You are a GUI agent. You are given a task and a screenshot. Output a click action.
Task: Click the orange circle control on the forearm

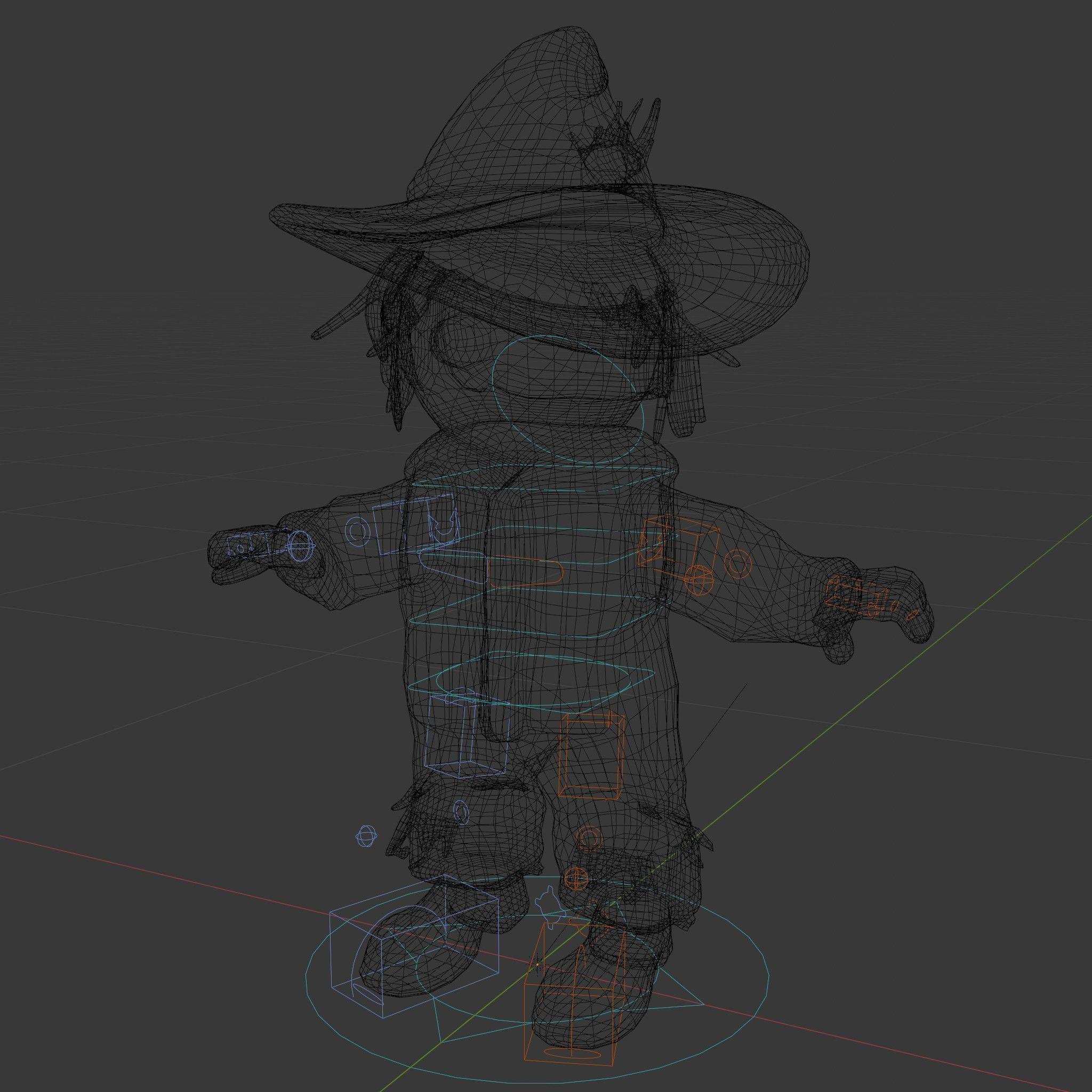737,564
